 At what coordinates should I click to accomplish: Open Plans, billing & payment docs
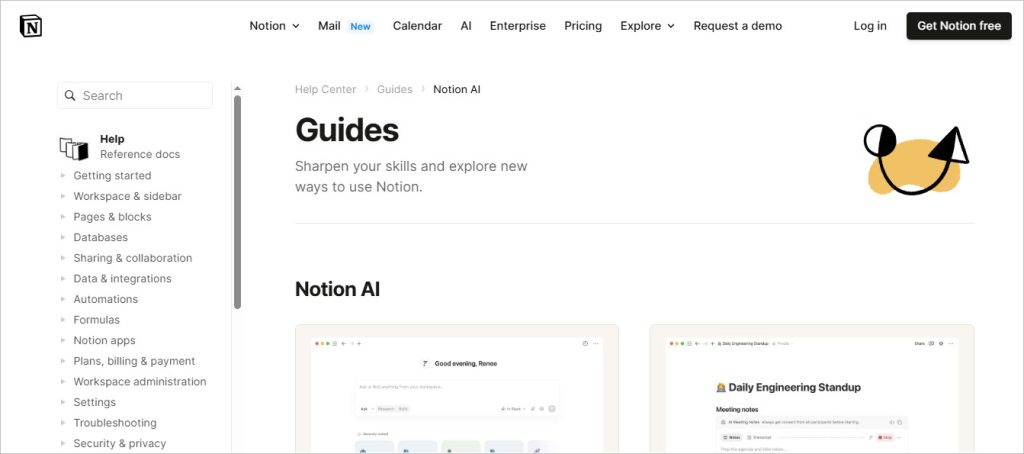pos(134,361)
